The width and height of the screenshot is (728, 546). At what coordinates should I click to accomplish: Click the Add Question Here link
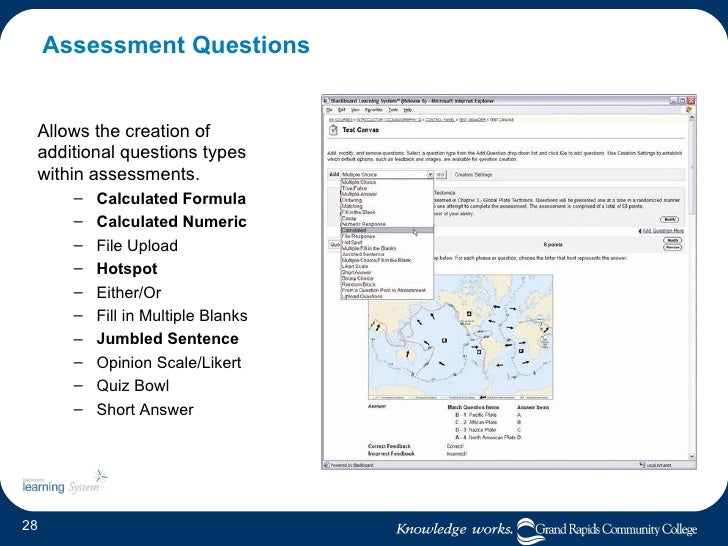tap(663, 231)
